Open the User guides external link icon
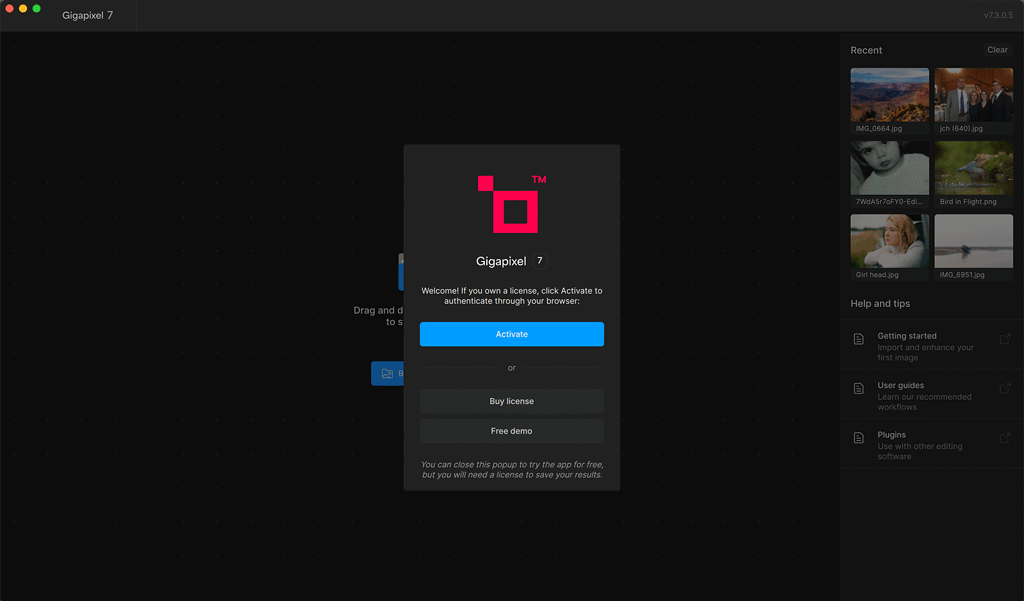 click(x=1005, y=388)
